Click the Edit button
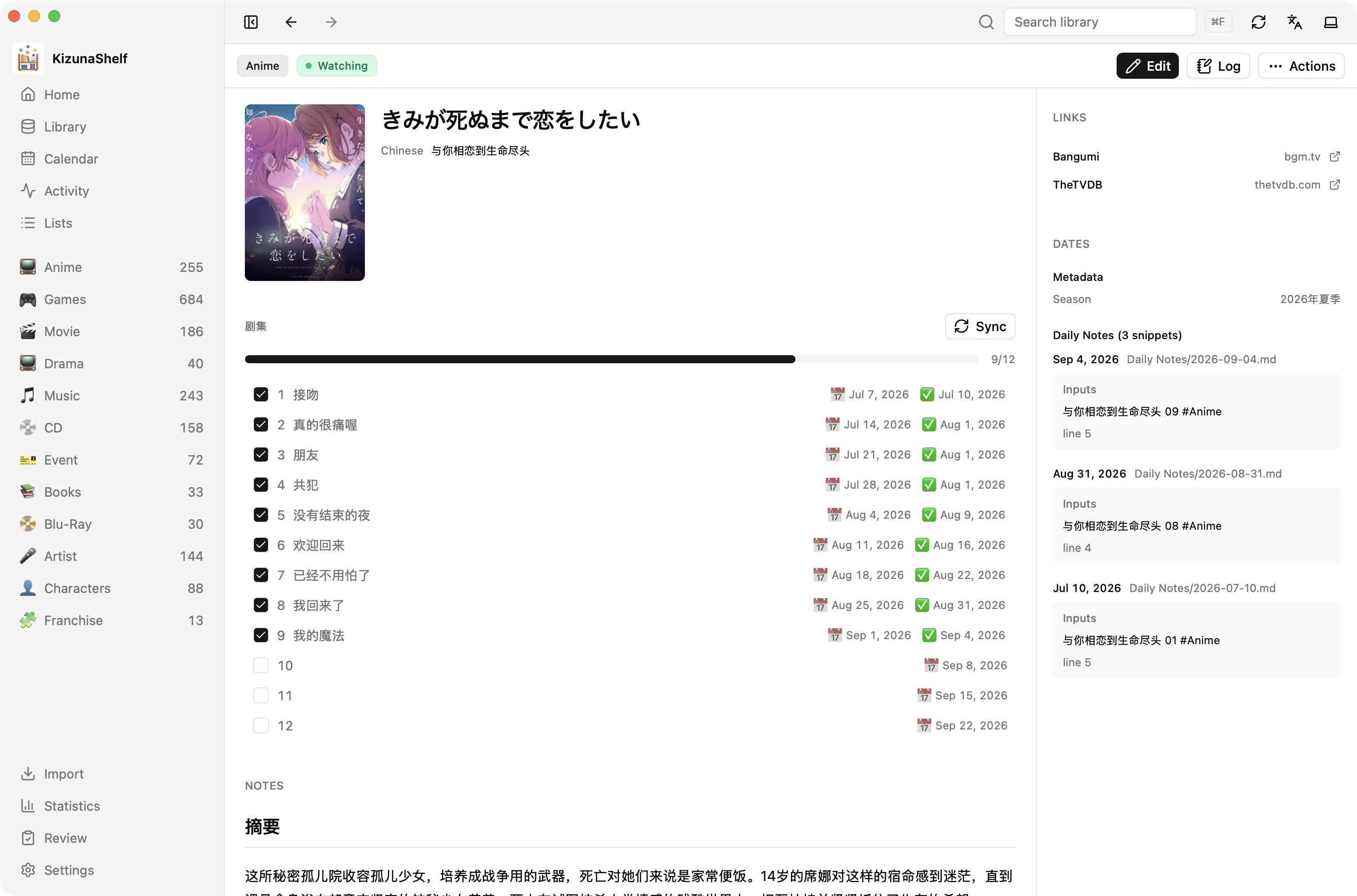The image size is (1357, 896). pos(1147,66)
